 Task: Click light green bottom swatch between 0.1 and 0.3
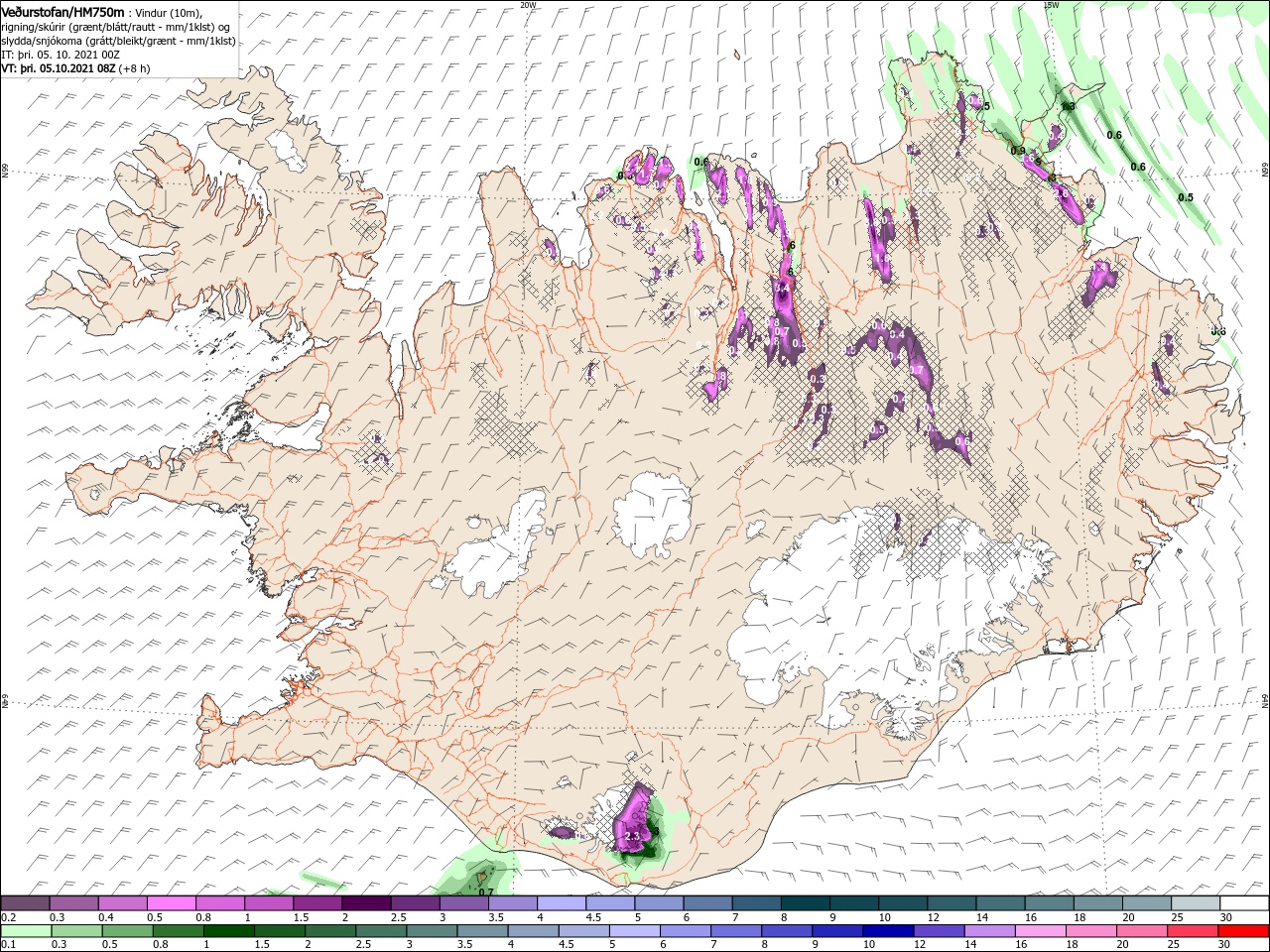click(x=25, y=931)
